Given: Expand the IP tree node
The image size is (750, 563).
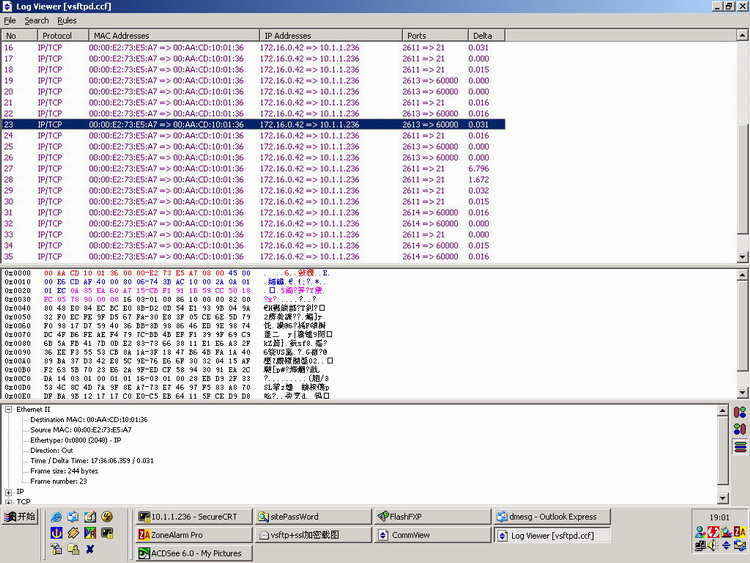Looking at the screenshot, I should (8, 492).
